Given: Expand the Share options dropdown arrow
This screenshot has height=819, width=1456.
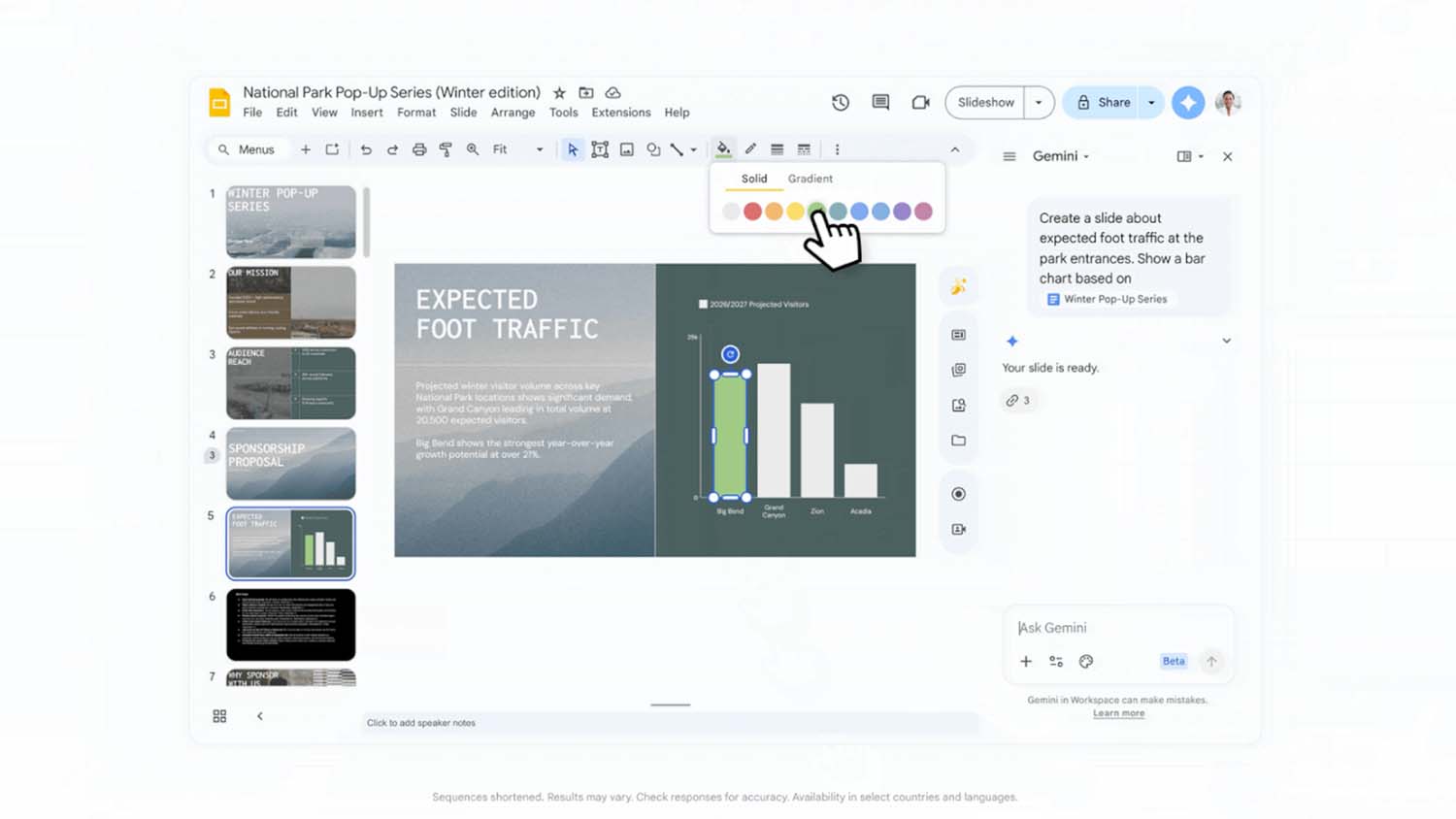Looking at the screenshot, I should [x=1151, y=103].
